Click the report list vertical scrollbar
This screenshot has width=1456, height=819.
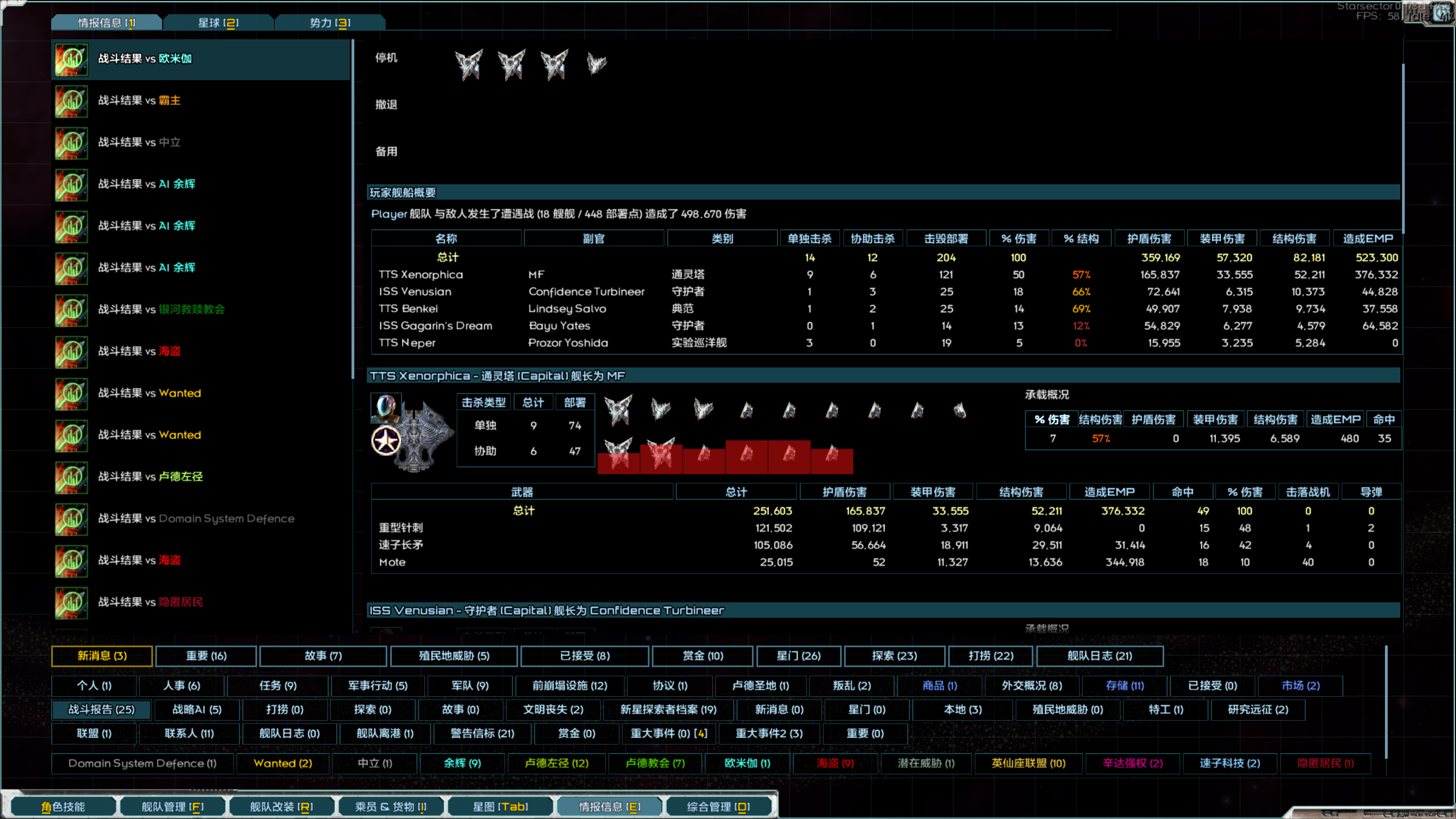tap(353, 210)
